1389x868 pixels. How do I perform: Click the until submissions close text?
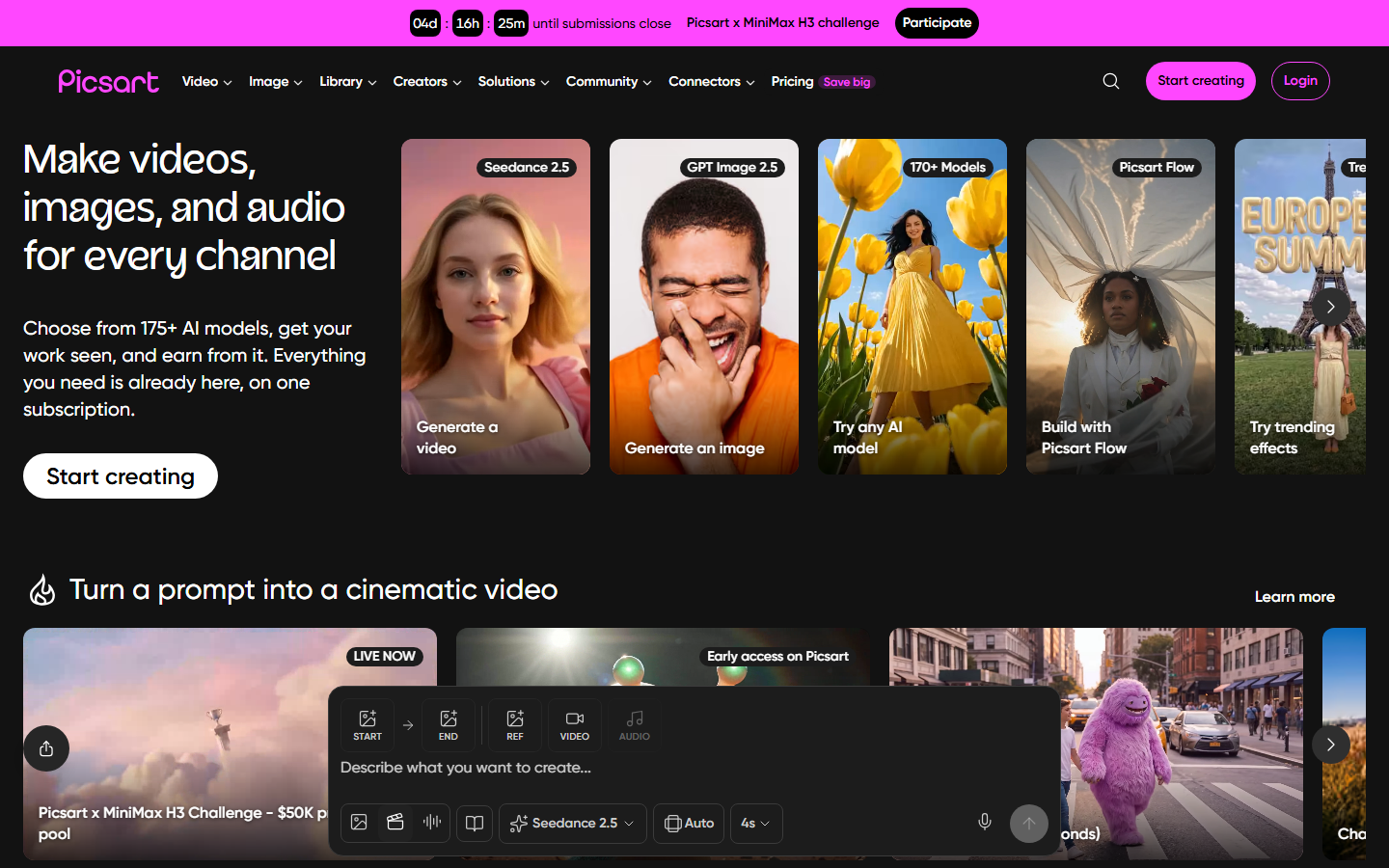602,24
